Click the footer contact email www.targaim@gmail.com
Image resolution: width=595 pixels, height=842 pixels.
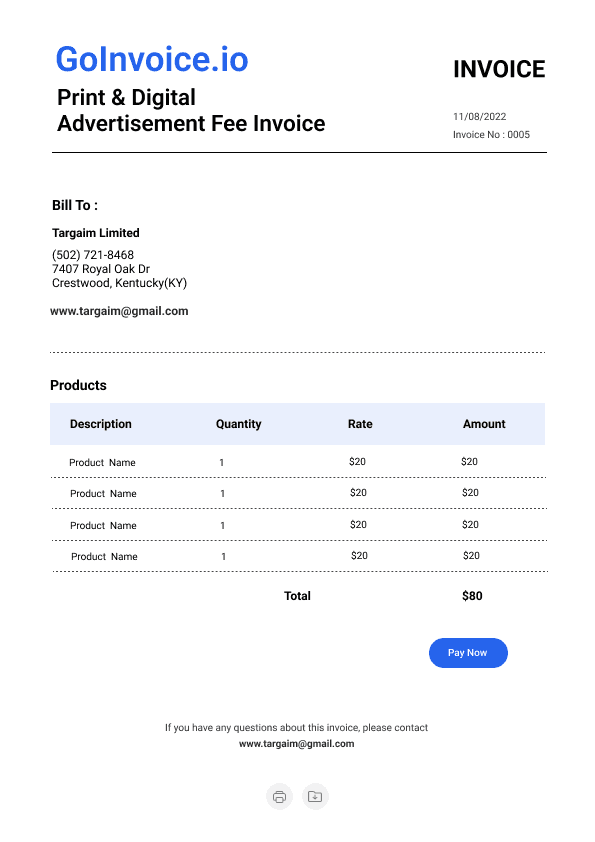296,744
